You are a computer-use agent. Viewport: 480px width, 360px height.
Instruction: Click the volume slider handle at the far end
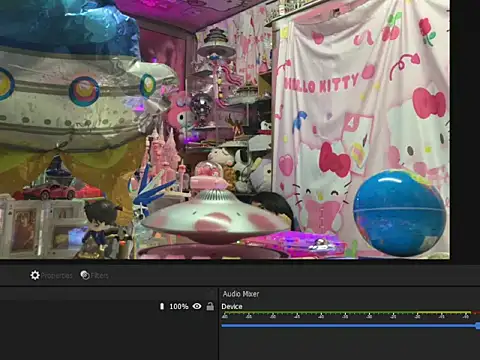(x=478, y=326)
